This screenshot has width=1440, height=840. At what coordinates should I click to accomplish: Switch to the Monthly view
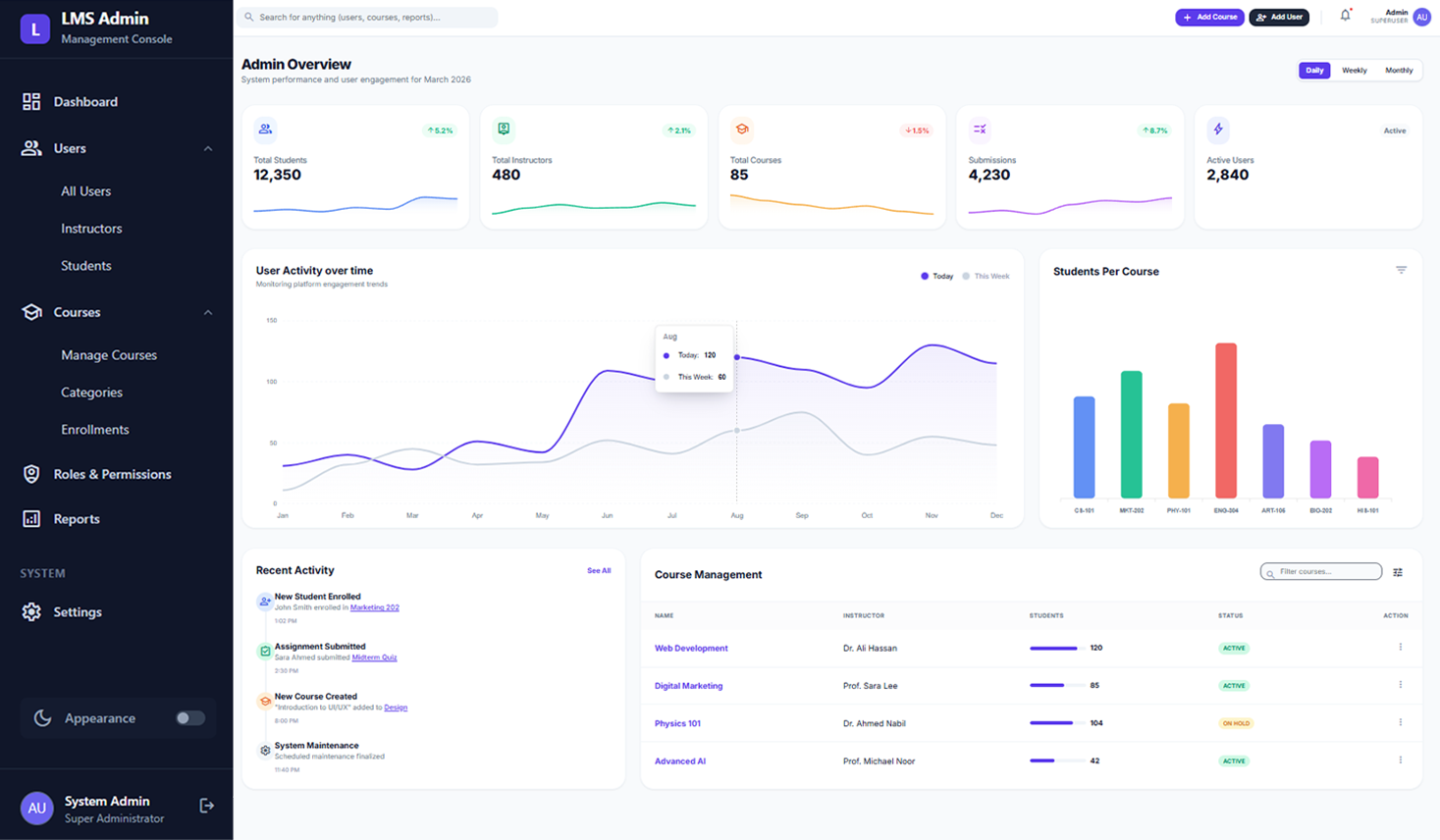(1399, 71)
